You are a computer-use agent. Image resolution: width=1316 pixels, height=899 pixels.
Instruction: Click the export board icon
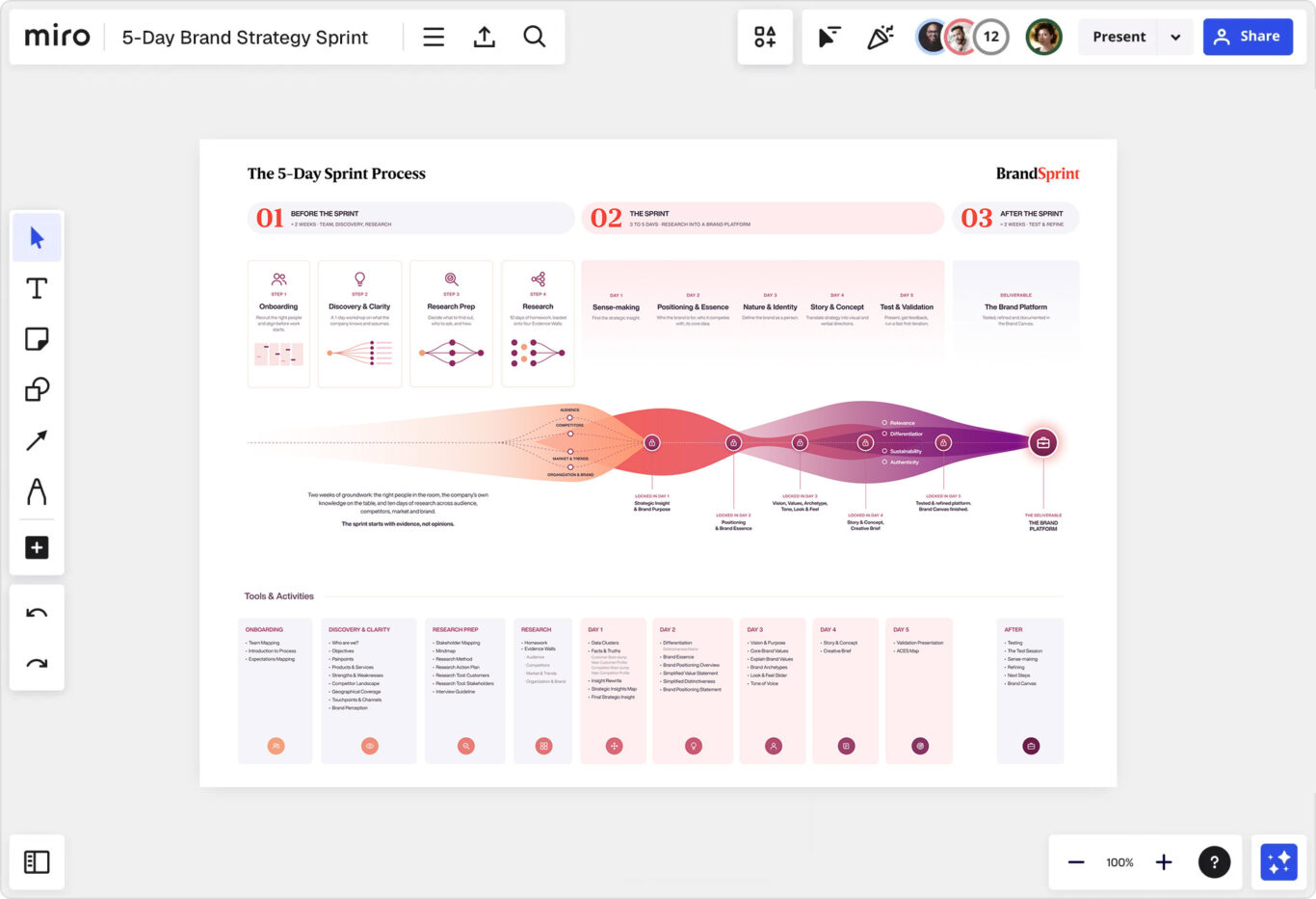[484, 37]
